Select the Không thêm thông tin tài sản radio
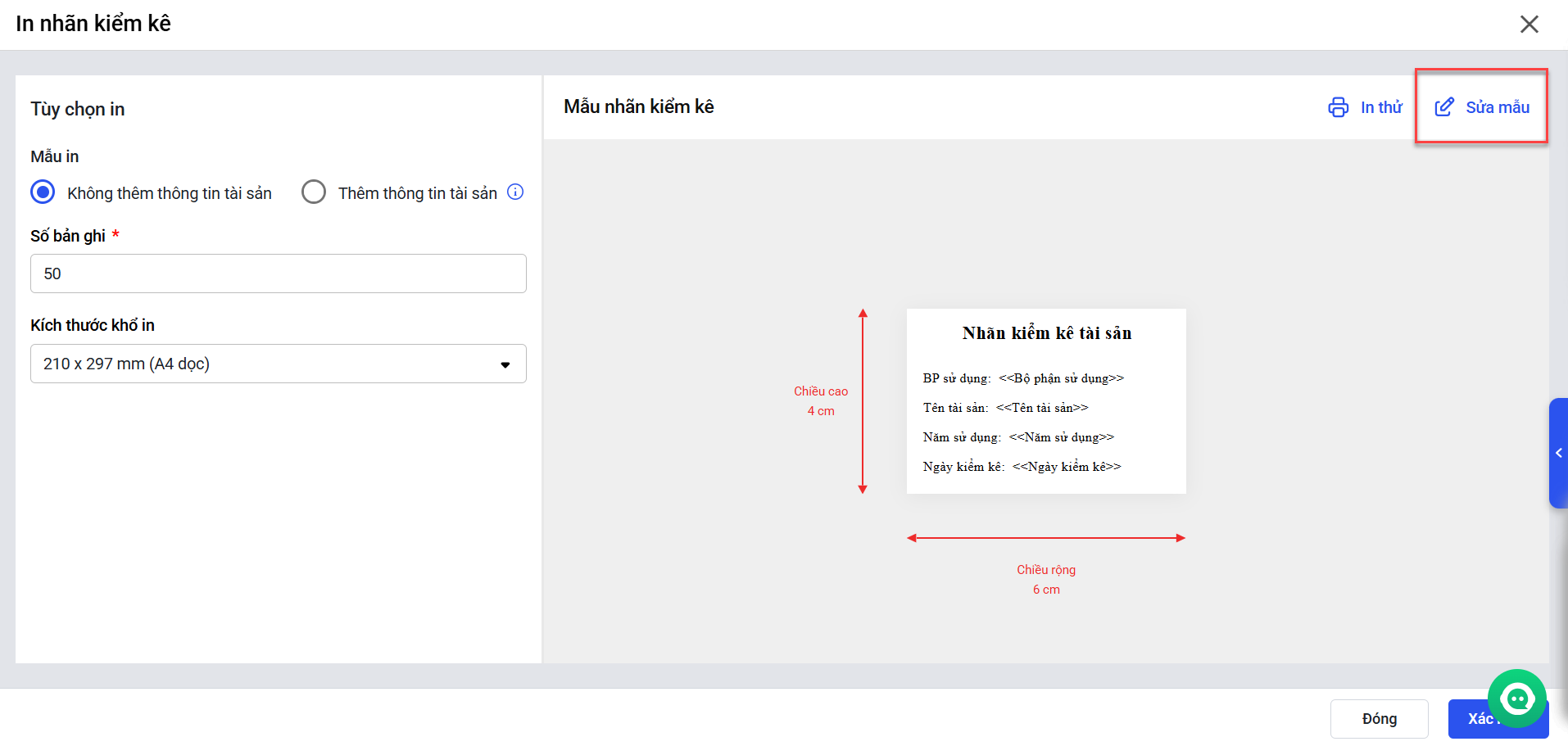 43,192
